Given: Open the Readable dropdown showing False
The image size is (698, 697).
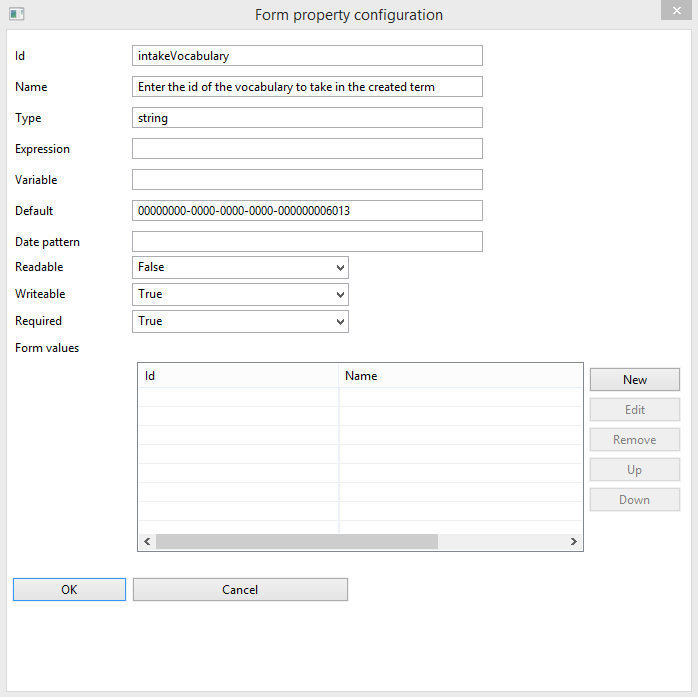Looking at the screenshot, I should (240, 267).
